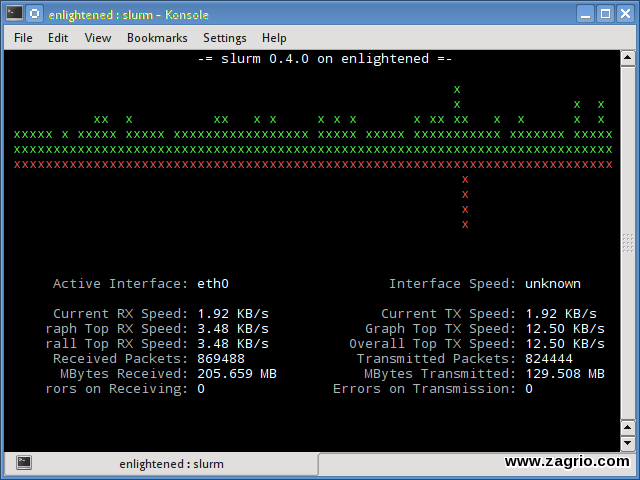Click the 'Transmitted Packets:' label
The width and height of the screenshot is (640, 480).
point(437,359)
